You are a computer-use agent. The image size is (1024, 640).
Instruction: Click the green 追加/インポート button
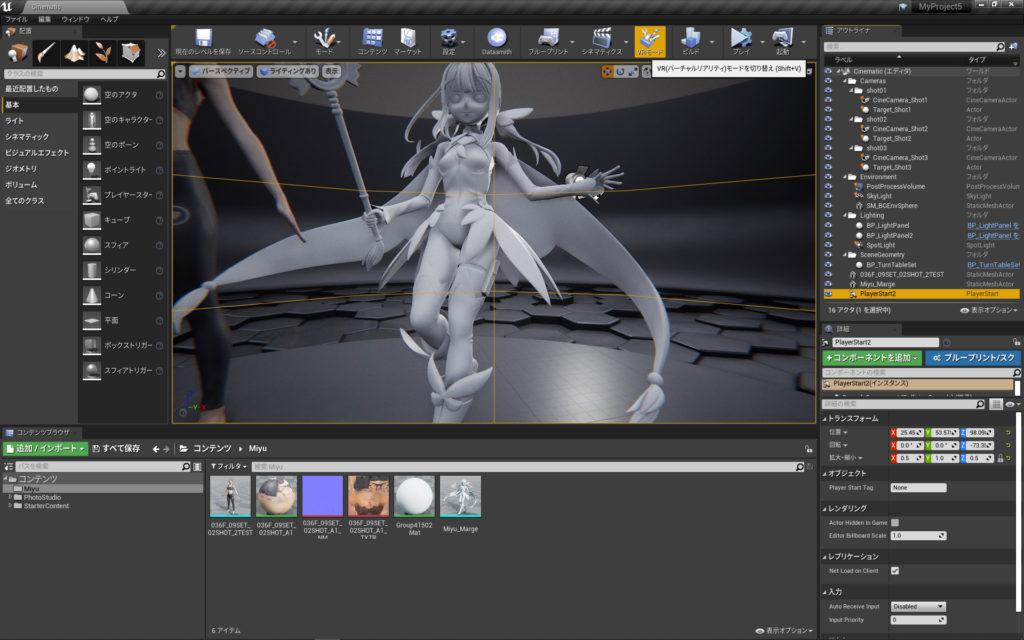pos(45,448)
